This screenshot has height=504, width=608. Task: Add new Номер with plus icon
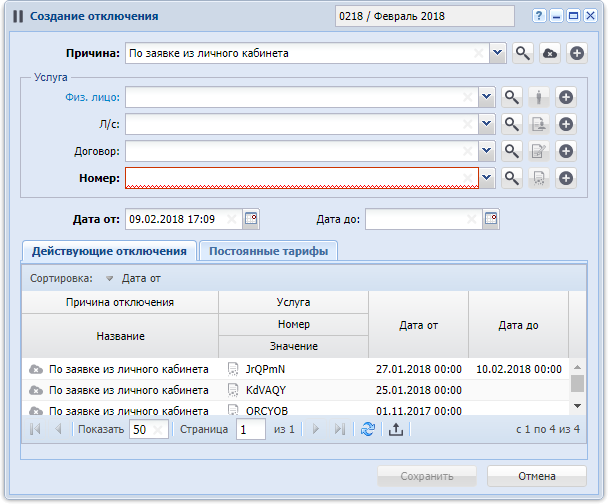(566, 178)
